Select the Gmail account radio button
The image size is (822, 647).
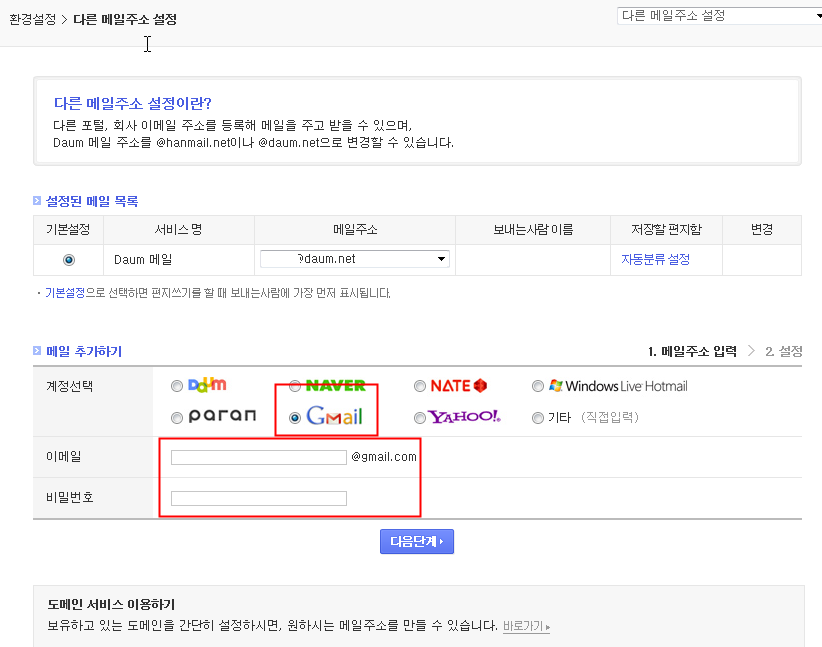tap(295, 418)
